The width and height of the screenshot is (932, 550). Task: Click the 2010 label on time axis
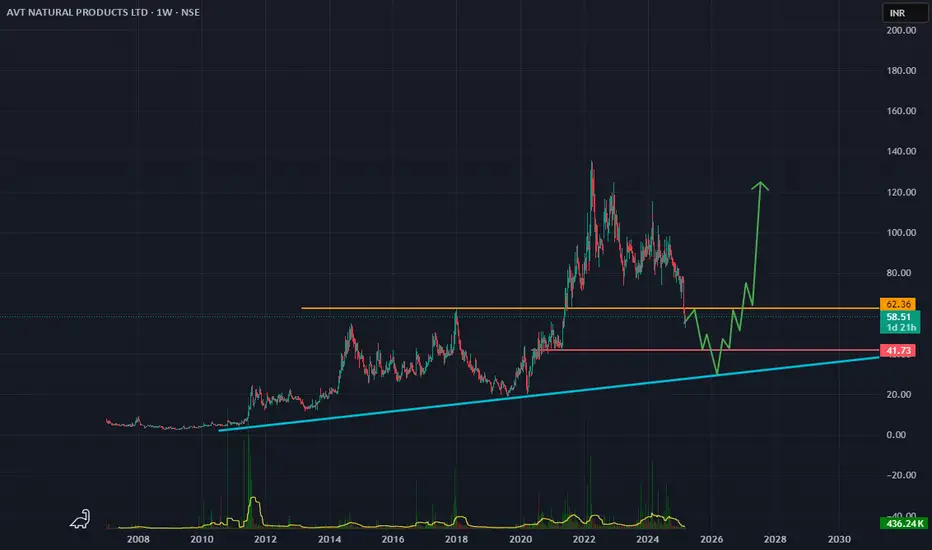pos(201,539)
